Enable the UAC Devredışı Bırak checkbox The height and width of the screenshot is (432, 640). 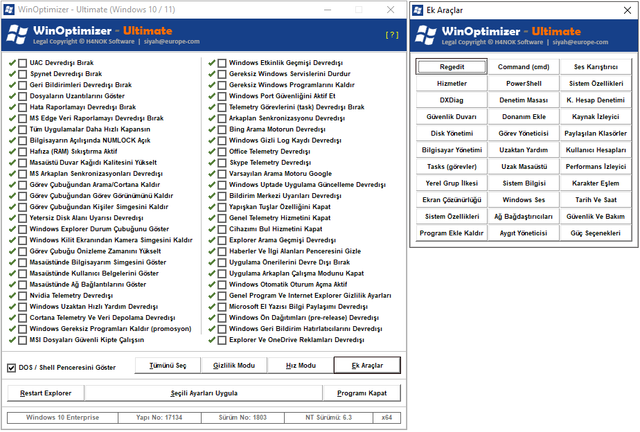point(22,63)
